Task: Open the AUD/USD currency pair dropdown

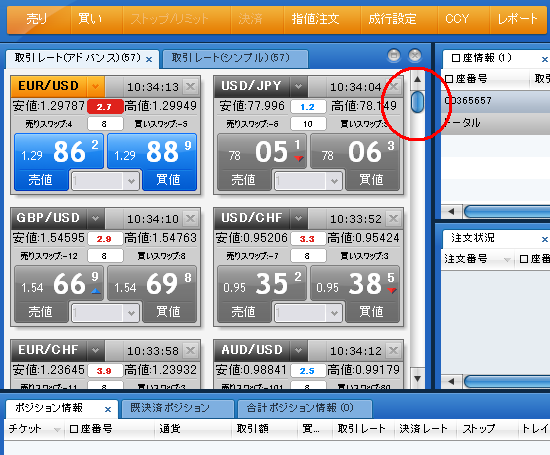Action: coord(298,350)
